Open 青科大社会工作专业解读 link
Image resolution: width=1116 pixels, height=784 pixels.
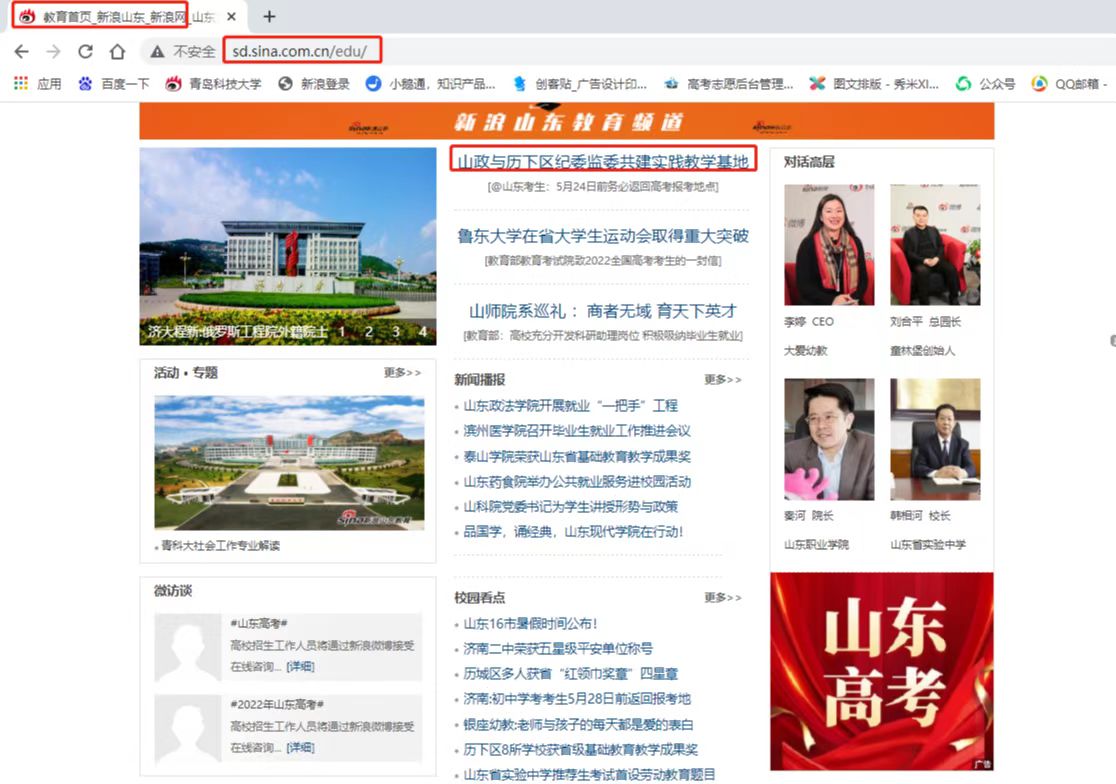[221, 546]
